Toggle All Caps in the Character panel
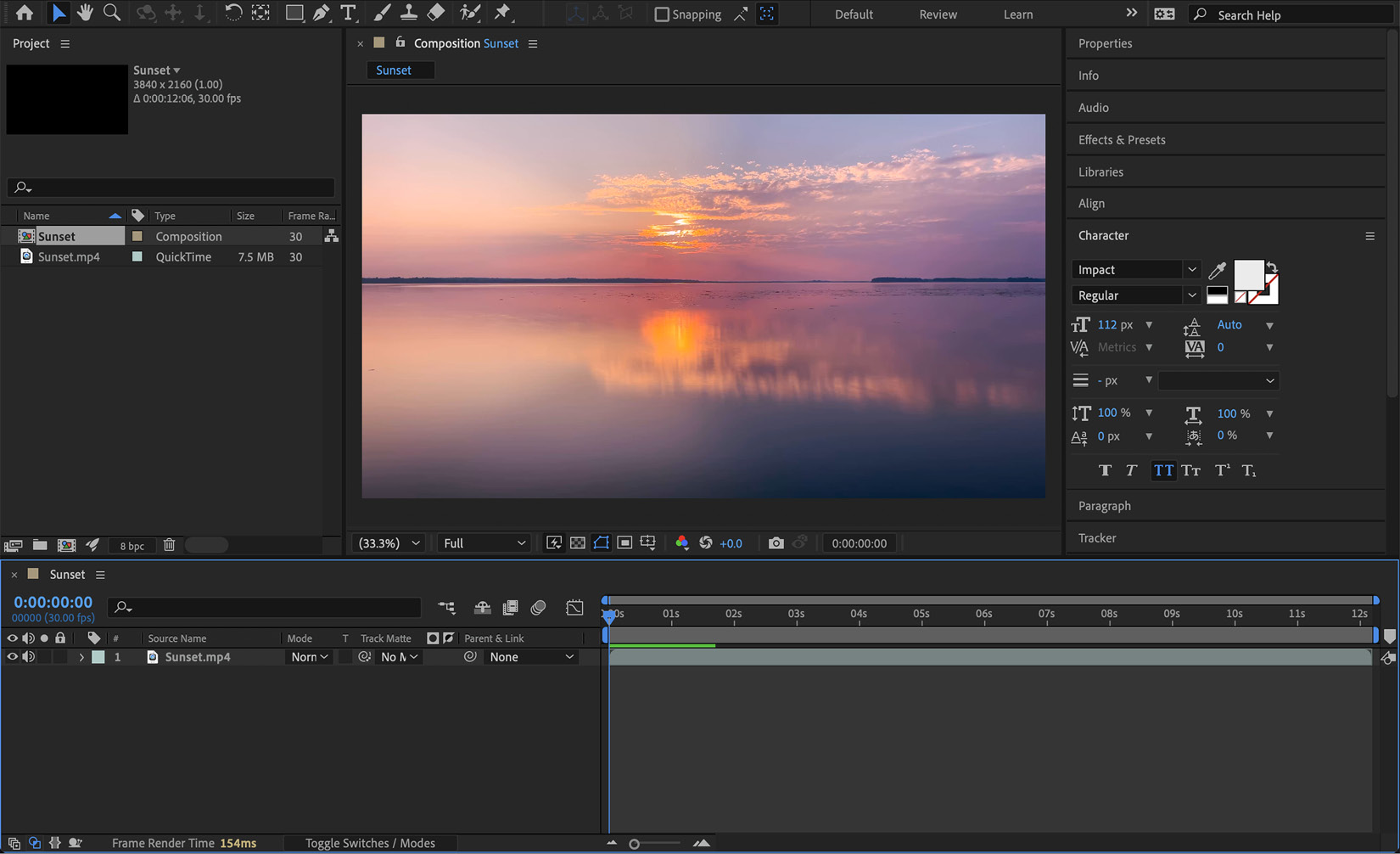Viewport: 1400px width, 854px height. (1163, 470)
